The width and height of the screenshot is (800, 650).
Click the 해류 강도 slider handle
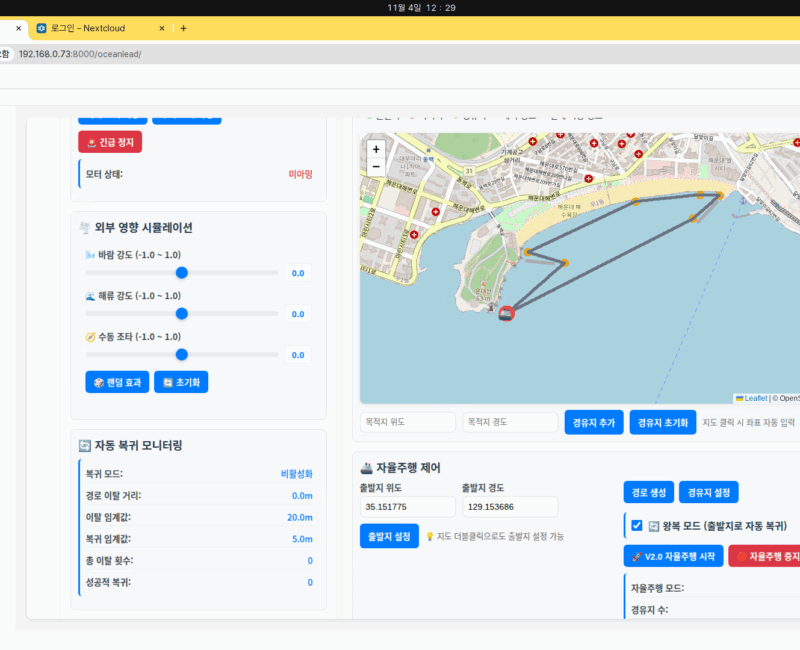click(x=182, y=313)
